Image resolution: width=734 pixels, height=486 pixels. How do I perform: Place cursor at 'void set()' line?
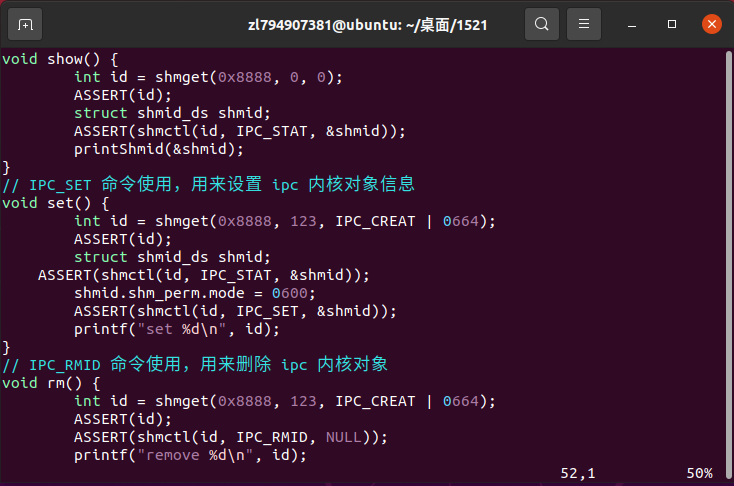coord(56,203)
